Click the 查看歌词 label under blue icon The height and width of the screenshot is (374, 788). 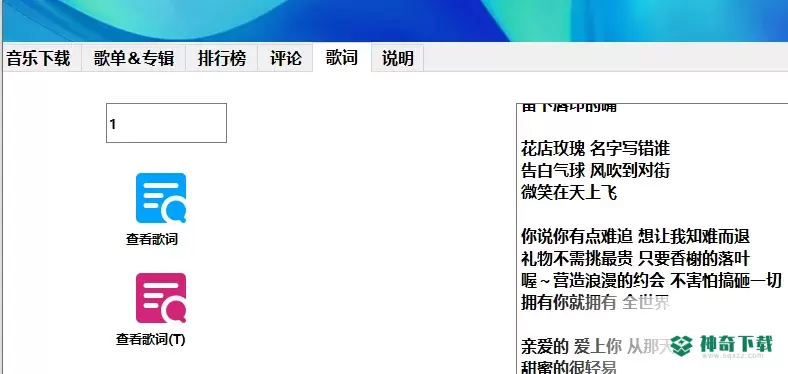tap(152, 239)
